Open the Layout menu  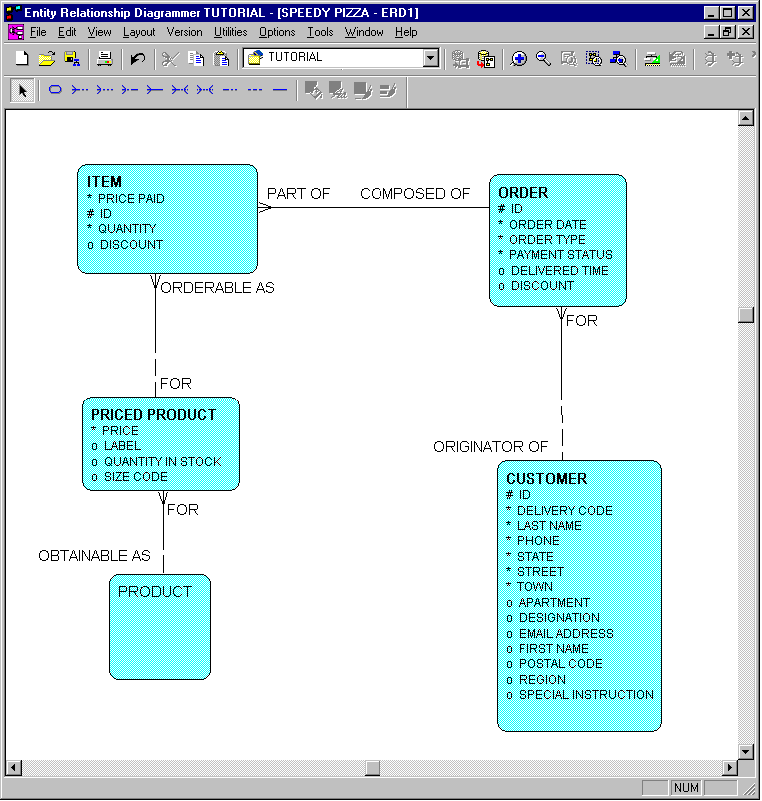point(139,32)
